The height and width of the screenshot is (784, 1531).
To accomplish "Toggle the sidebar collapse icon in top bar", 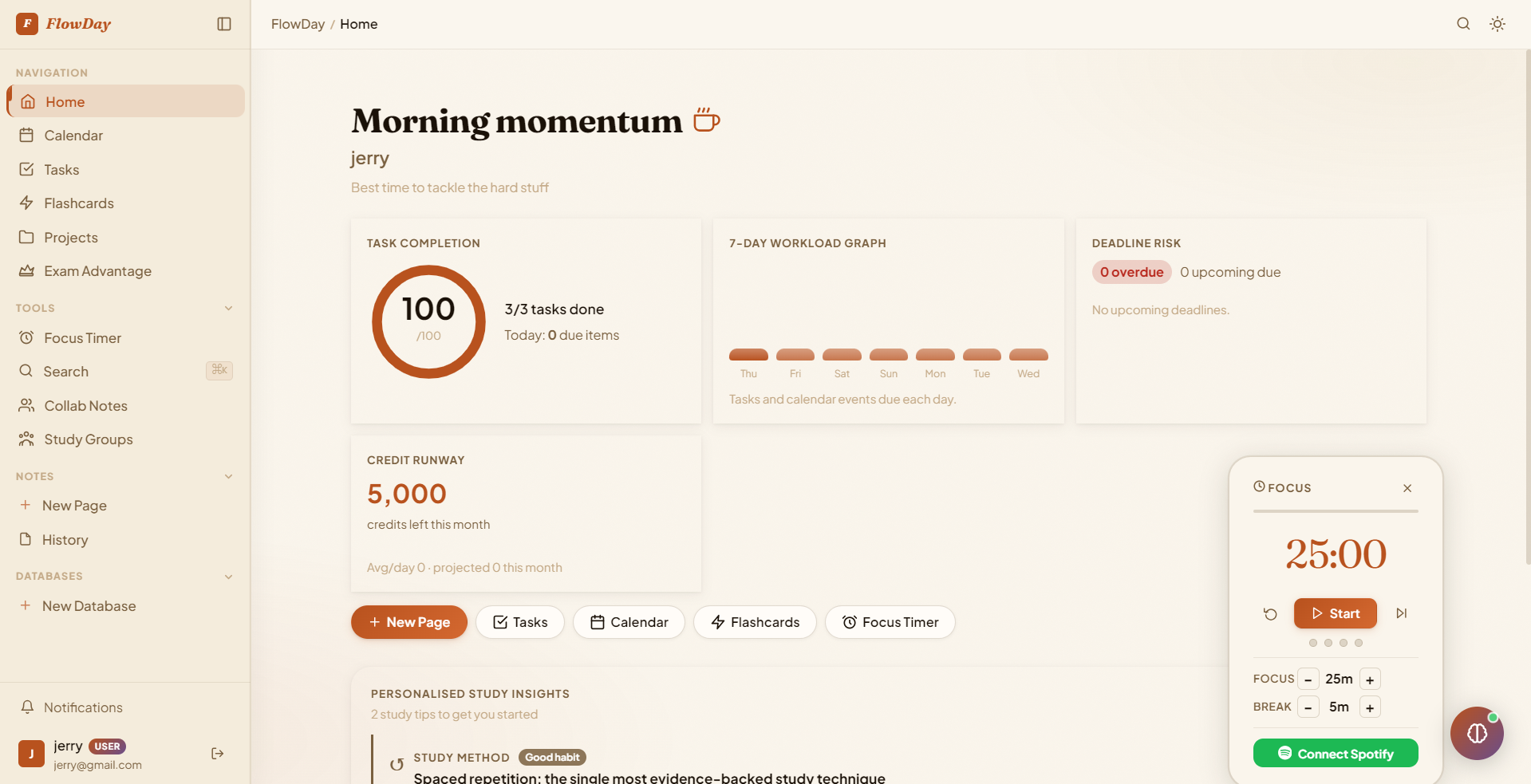I will point(223,24).
